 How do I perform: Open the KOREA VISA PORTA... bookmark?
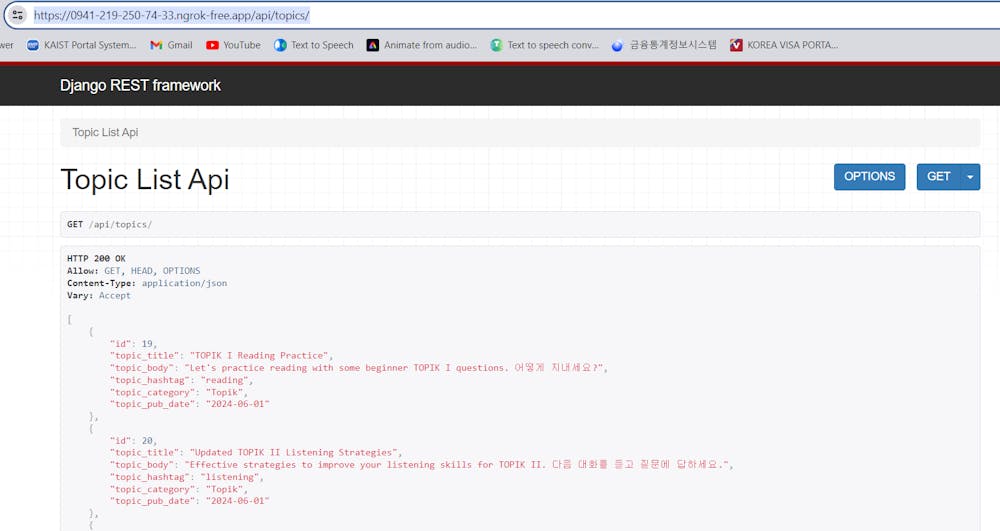click(784, 45)
